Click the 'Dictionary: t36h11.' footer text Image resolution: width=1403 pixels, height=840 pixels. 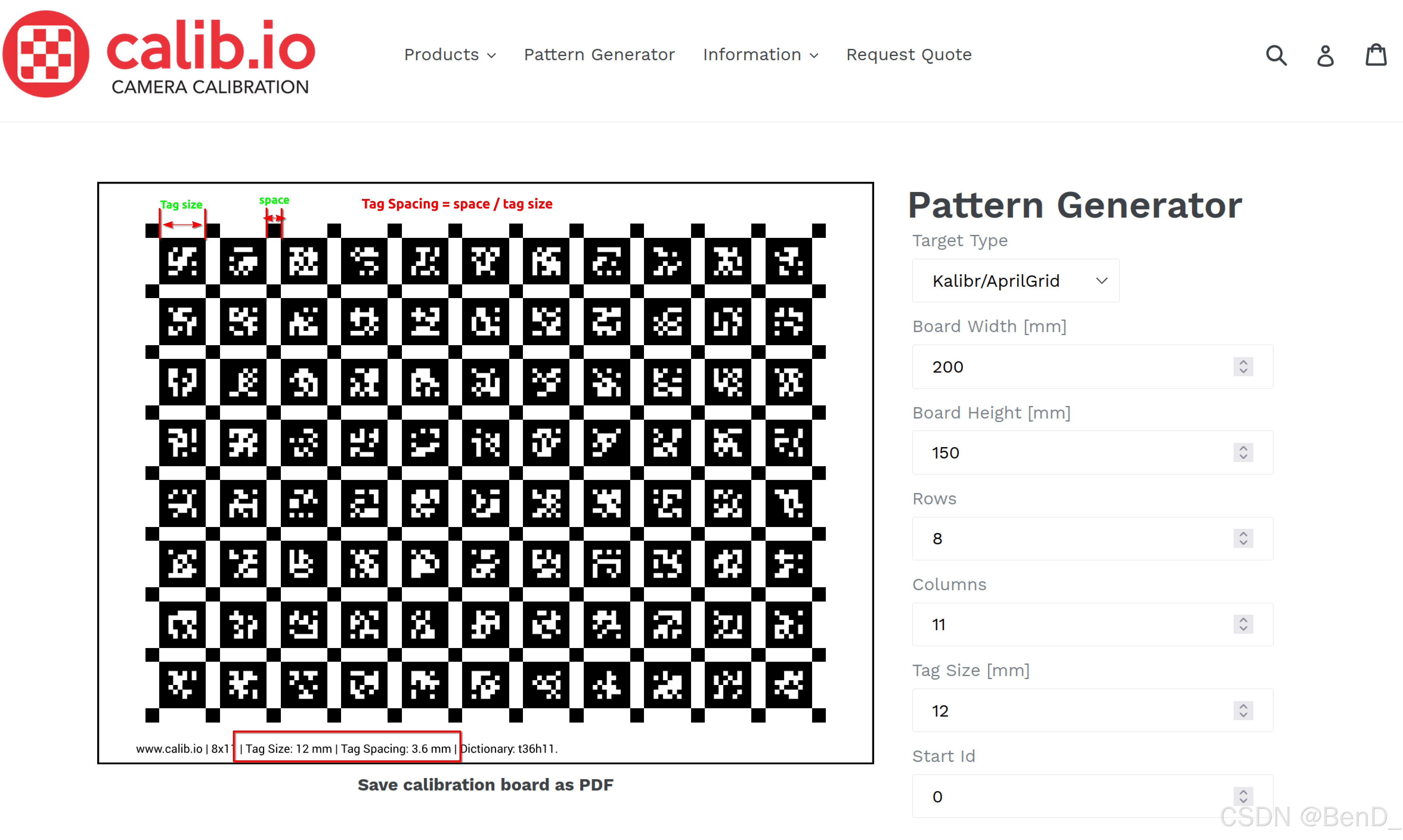pos(509,749)
